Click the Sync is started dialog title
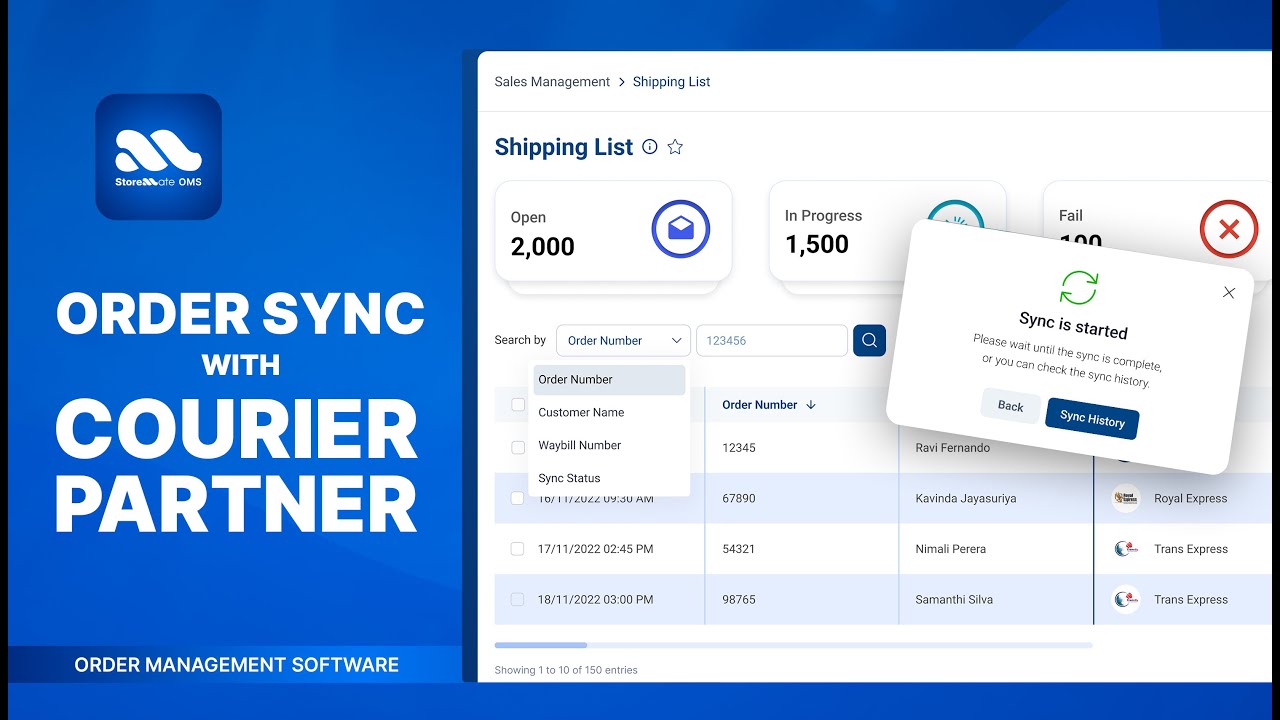The image size is (1280, 720). 1073,325
